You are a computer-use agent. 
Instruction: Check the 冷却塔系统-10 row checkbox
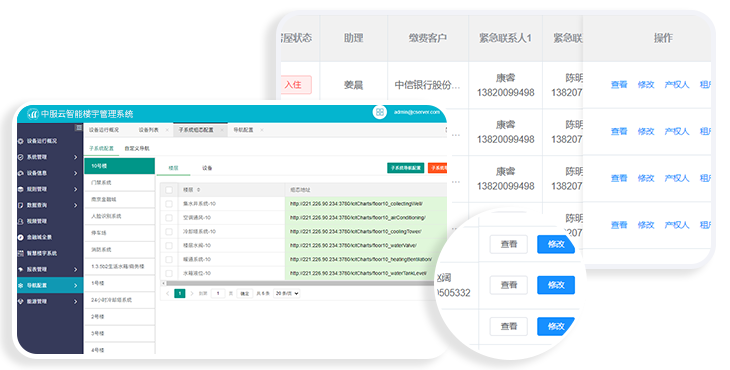point(169,232)
